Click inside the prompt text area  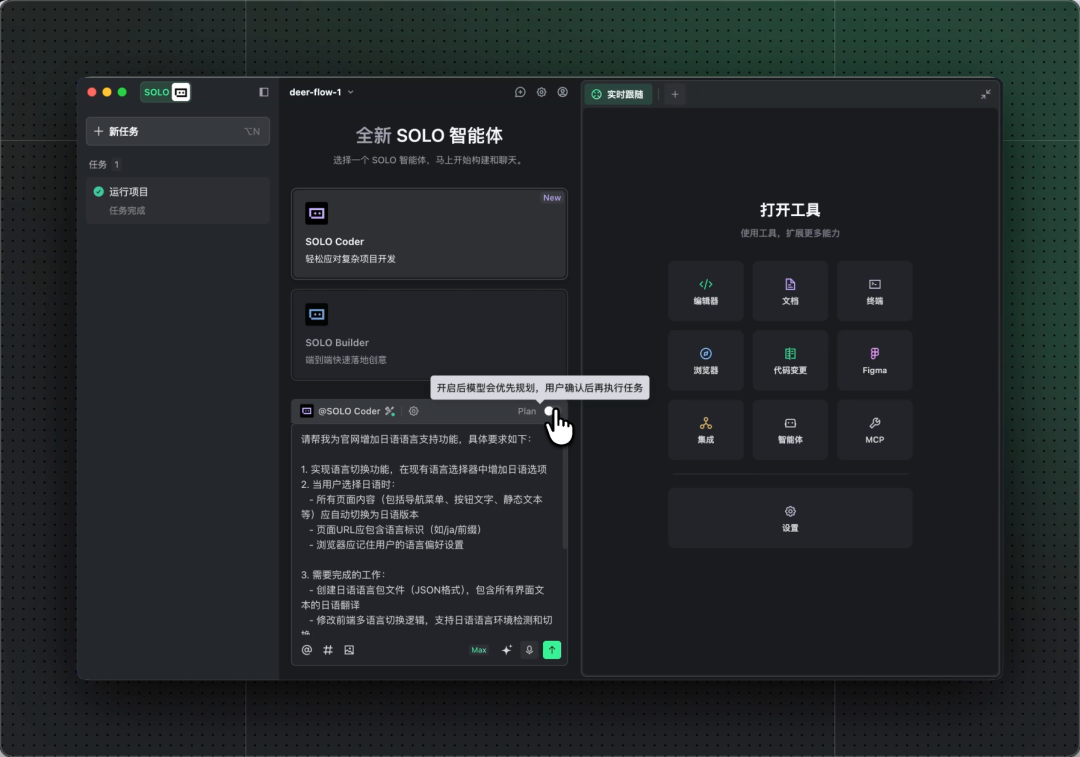[x=426, y=530]
